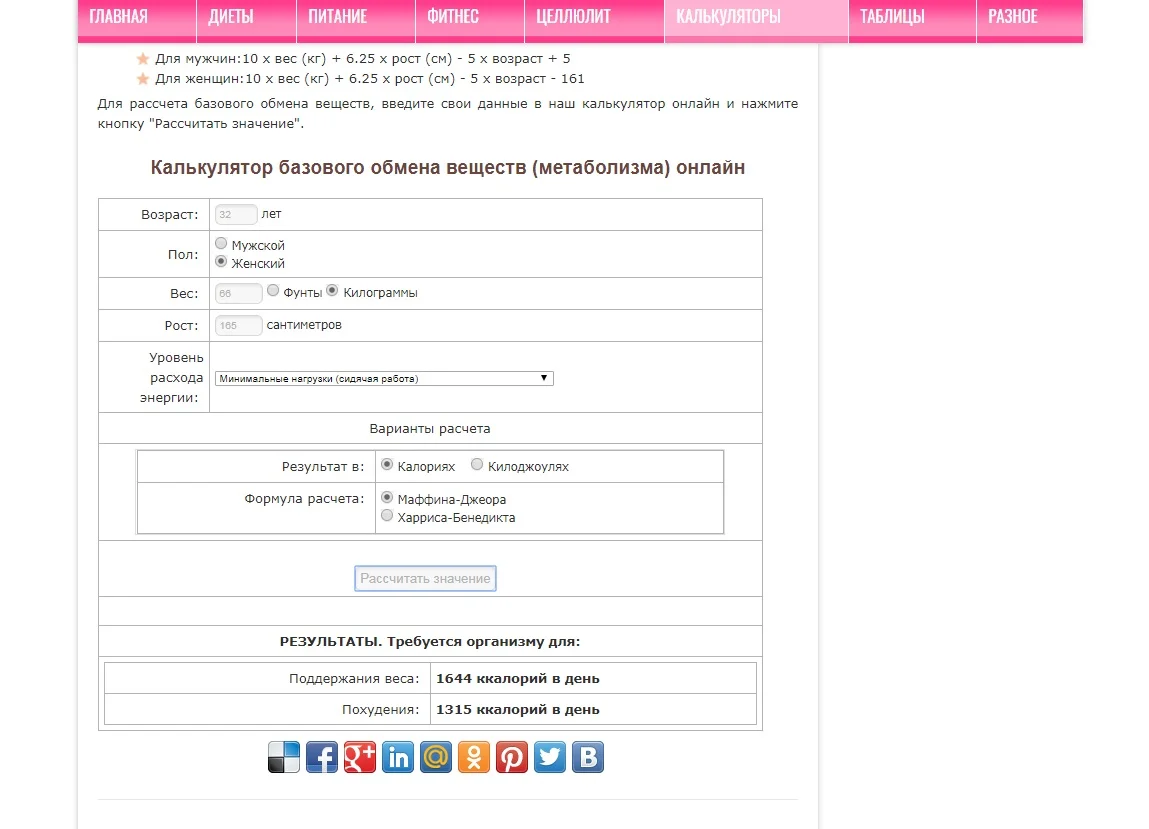Screen dimensions: 1149x829
Task: Focus the Возраст age input field
Action: pyautogui.click(x=236, y=214)
